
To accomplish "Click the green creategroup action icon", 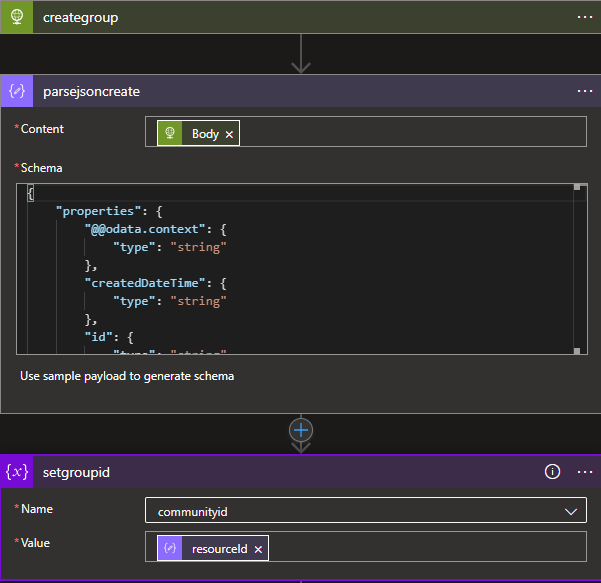I will 17,17.
